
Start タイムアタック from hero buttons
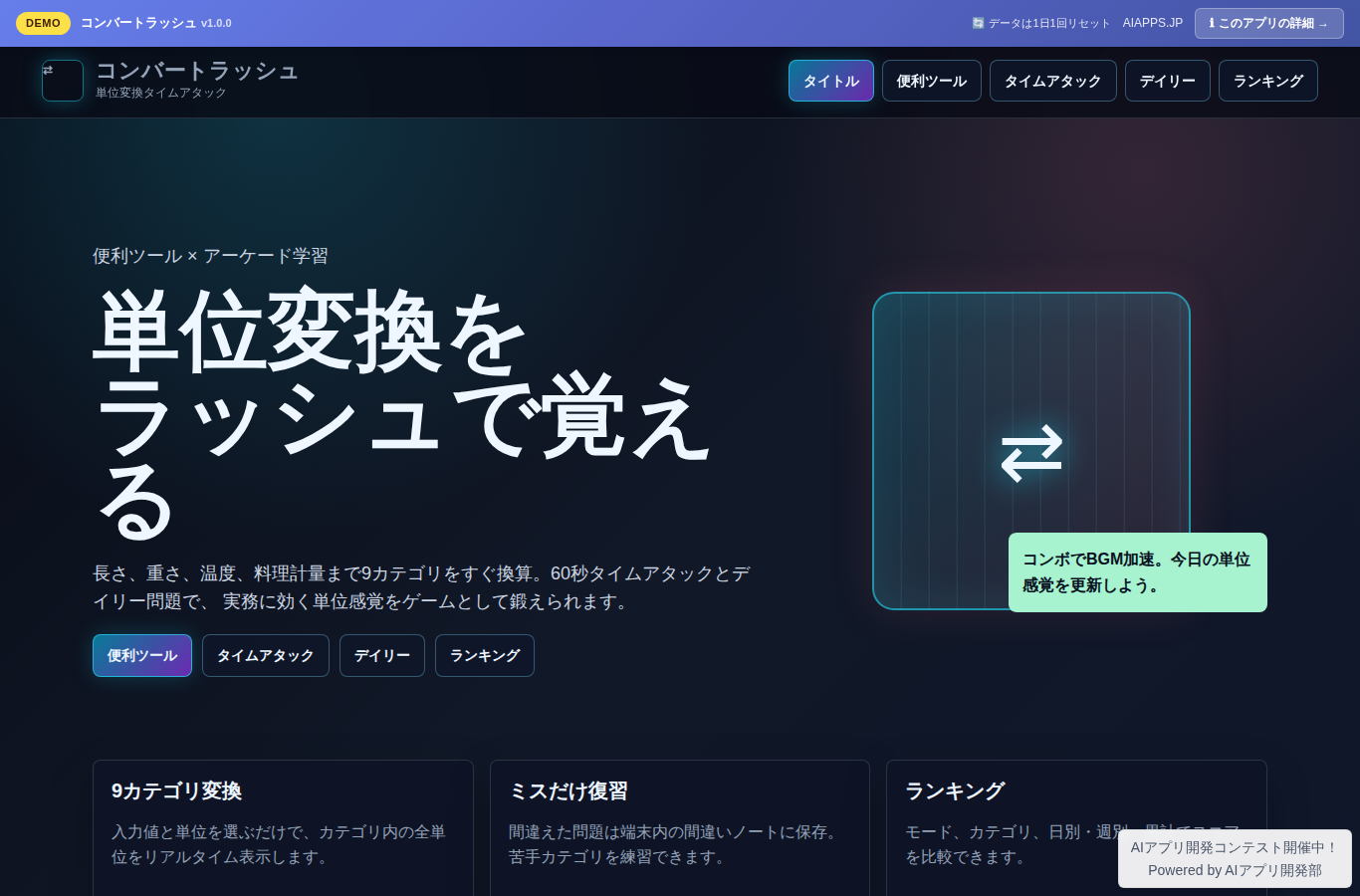coord(266,655)
